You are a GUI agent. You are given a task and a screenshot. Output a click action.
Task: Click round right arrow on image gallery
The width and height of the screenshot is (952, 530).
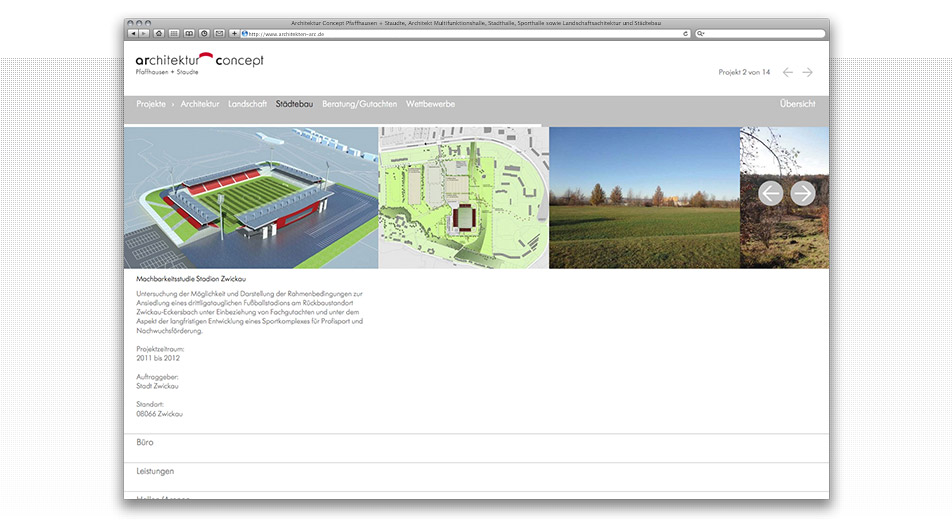803,193
